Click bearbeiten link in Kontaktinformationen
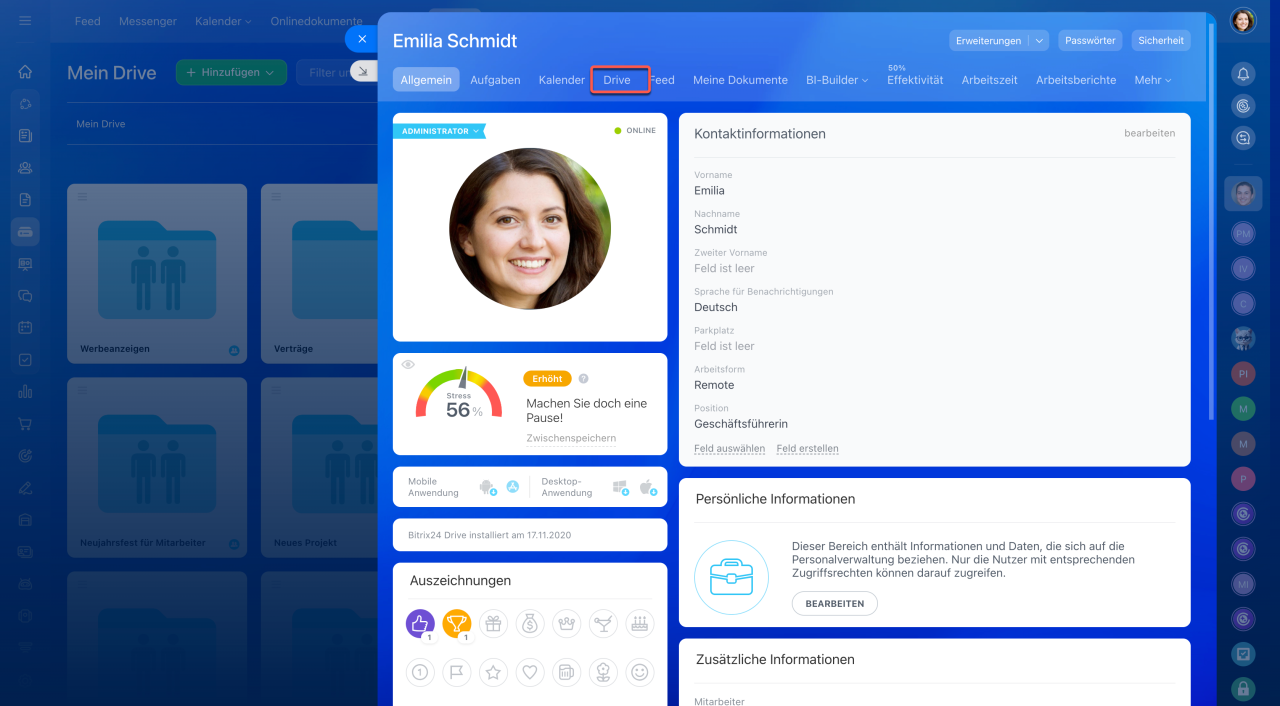 1150,133
